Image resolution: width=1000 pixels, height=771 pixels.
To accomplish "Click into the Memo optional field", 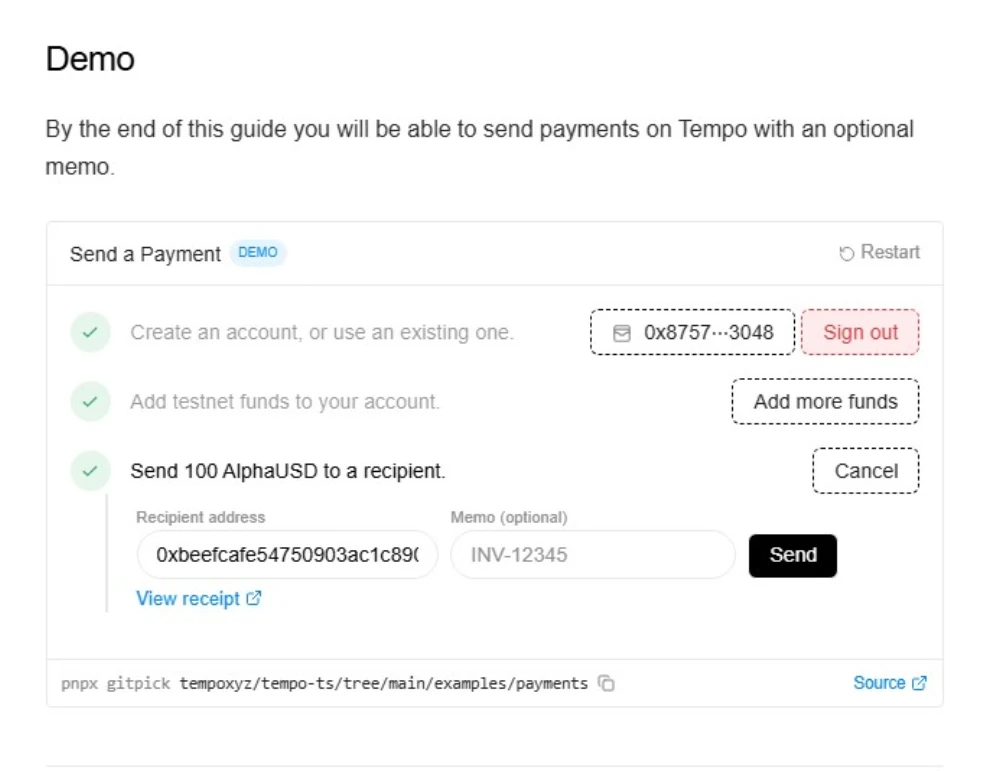I will 592,555.
